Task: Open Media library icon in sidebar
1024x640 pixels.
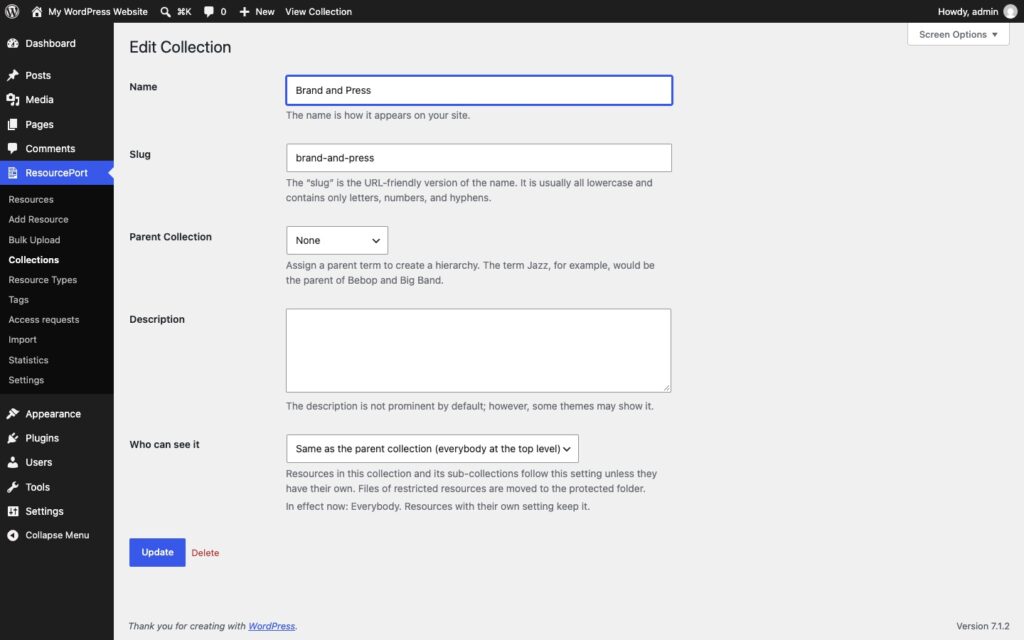Action: click(13, 99)
